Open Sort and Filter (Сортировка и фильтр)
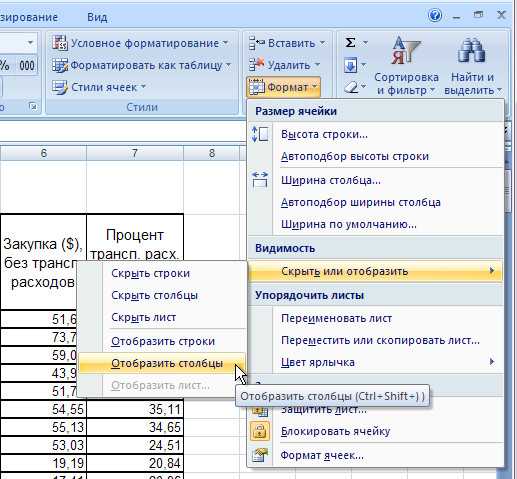Viewport: 517px width, 479px height. pyautogui.click(x=406, y=66)
